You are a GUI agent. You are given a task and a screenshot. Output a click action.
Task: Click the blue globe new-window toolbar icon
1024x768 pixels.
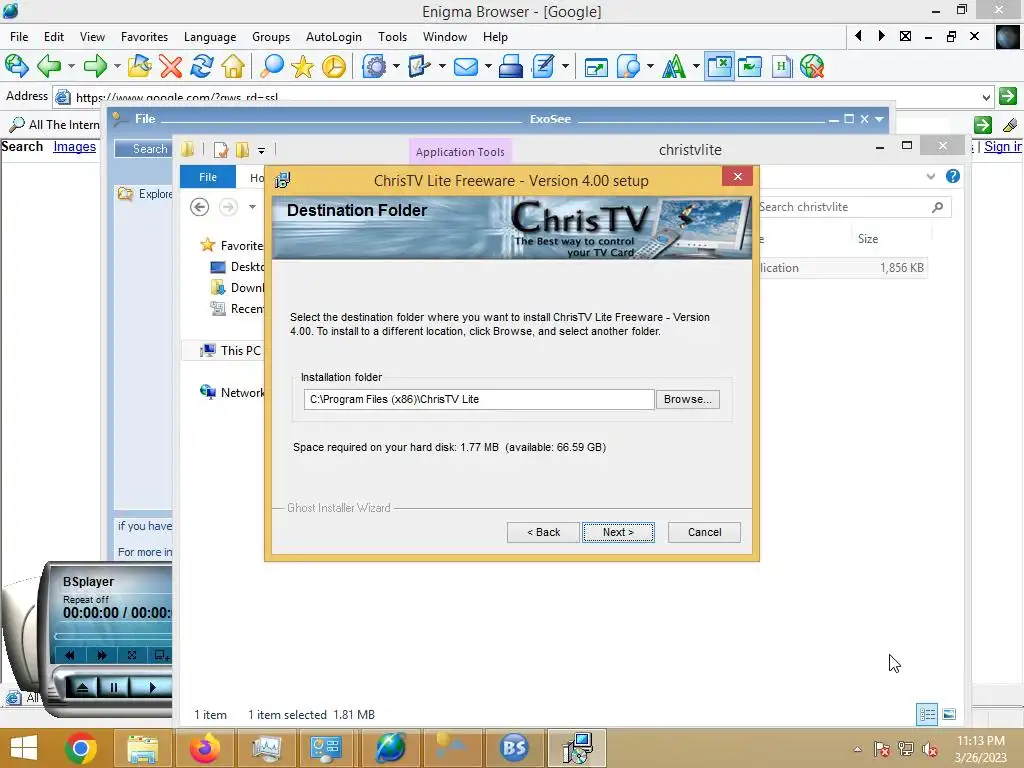point(16,66)
